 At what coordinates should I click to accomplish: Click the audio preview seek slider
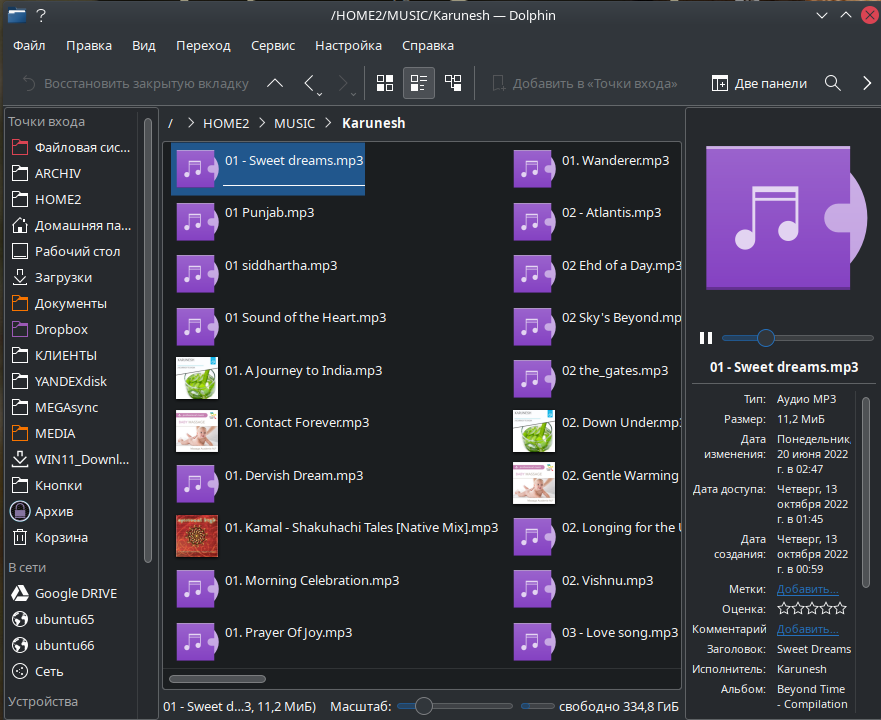tap(797, 338)
